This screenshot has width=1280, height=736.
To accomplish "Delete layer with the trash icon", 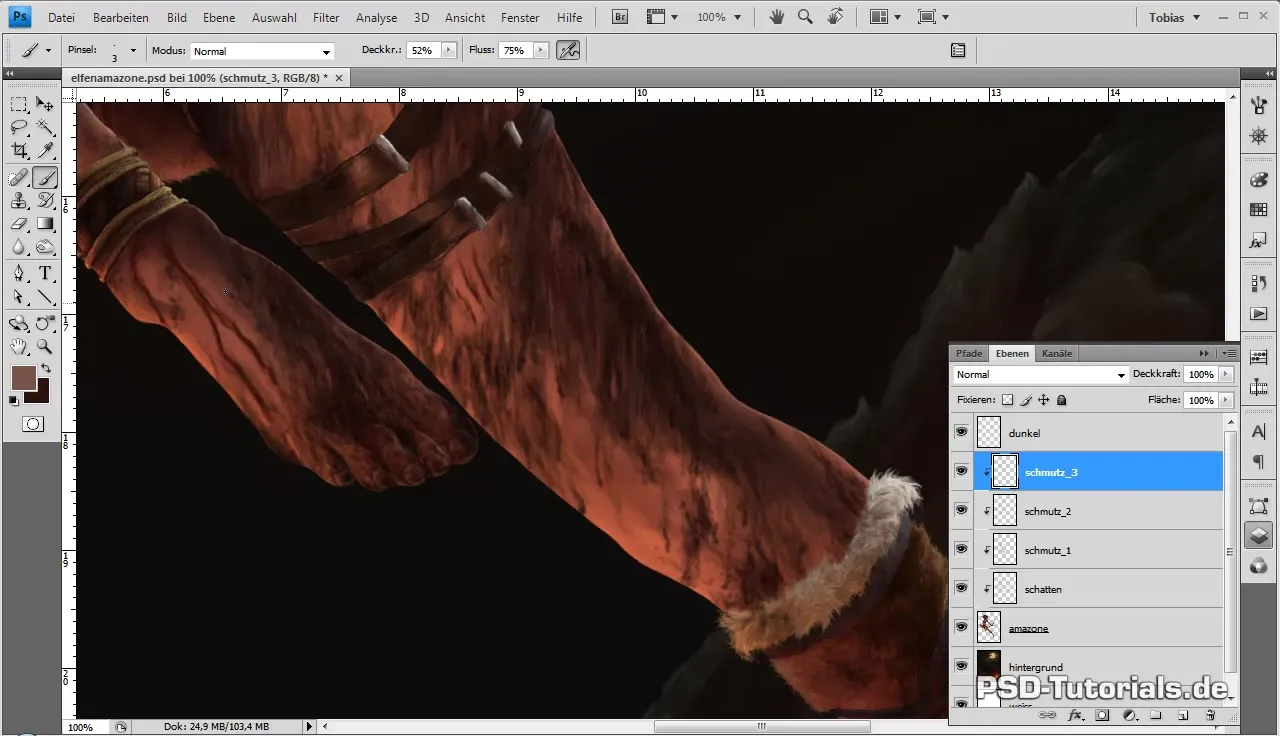I will coord(1209,715).
